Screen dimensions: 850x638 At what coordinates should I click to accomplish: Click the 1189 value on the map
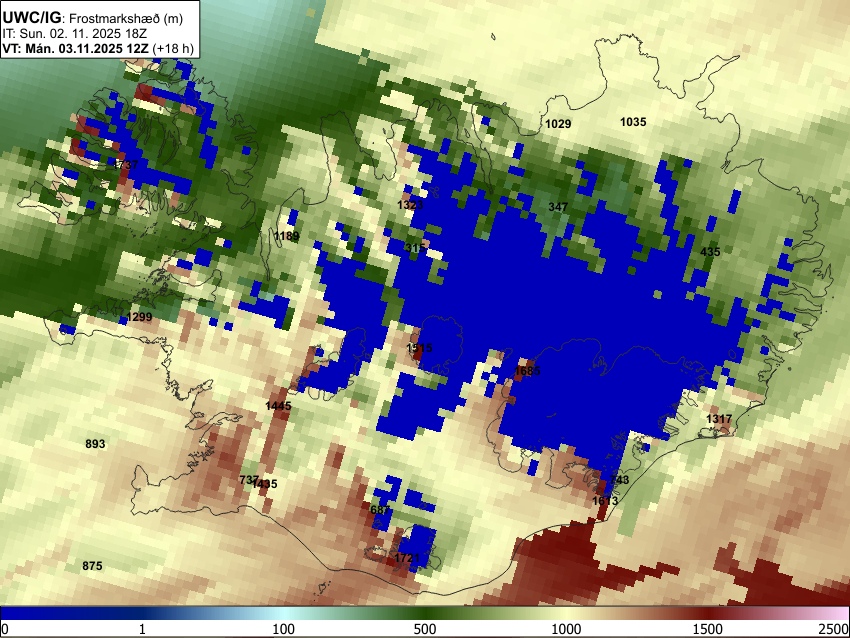coord(286,236)
